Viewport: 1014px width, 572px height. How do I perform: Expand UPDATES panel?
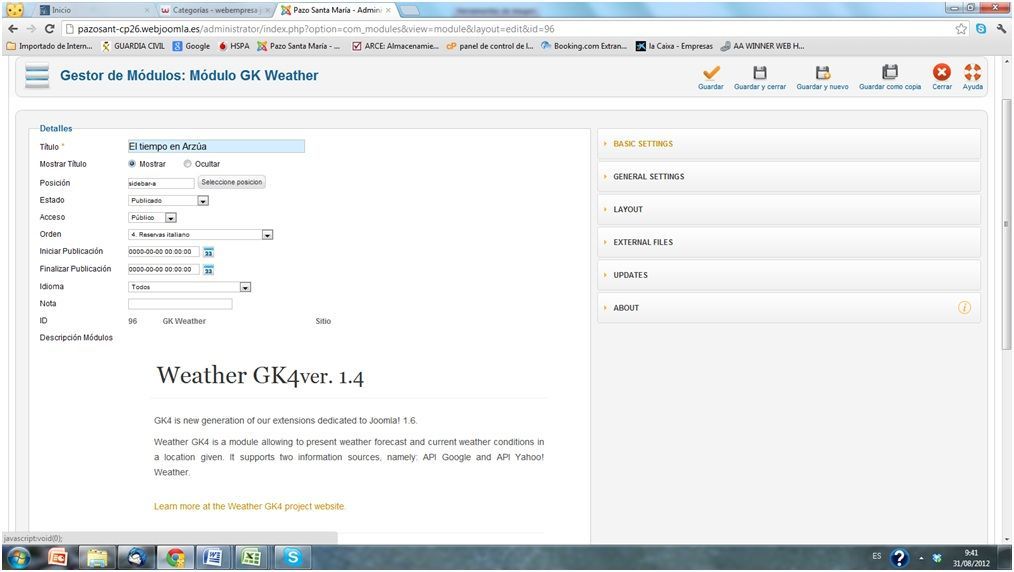(x=789, y=275)
